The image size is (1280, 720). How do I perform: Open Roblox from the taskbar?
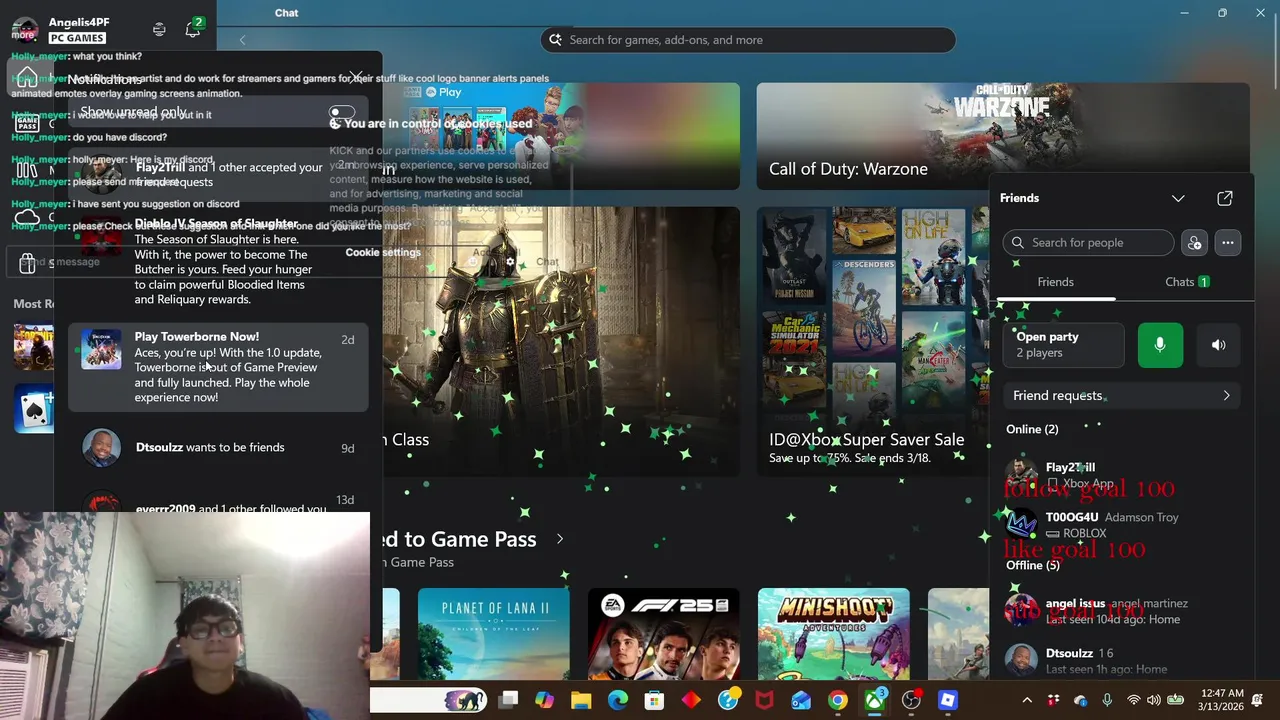pyautogui.click(x=948, y=700)
